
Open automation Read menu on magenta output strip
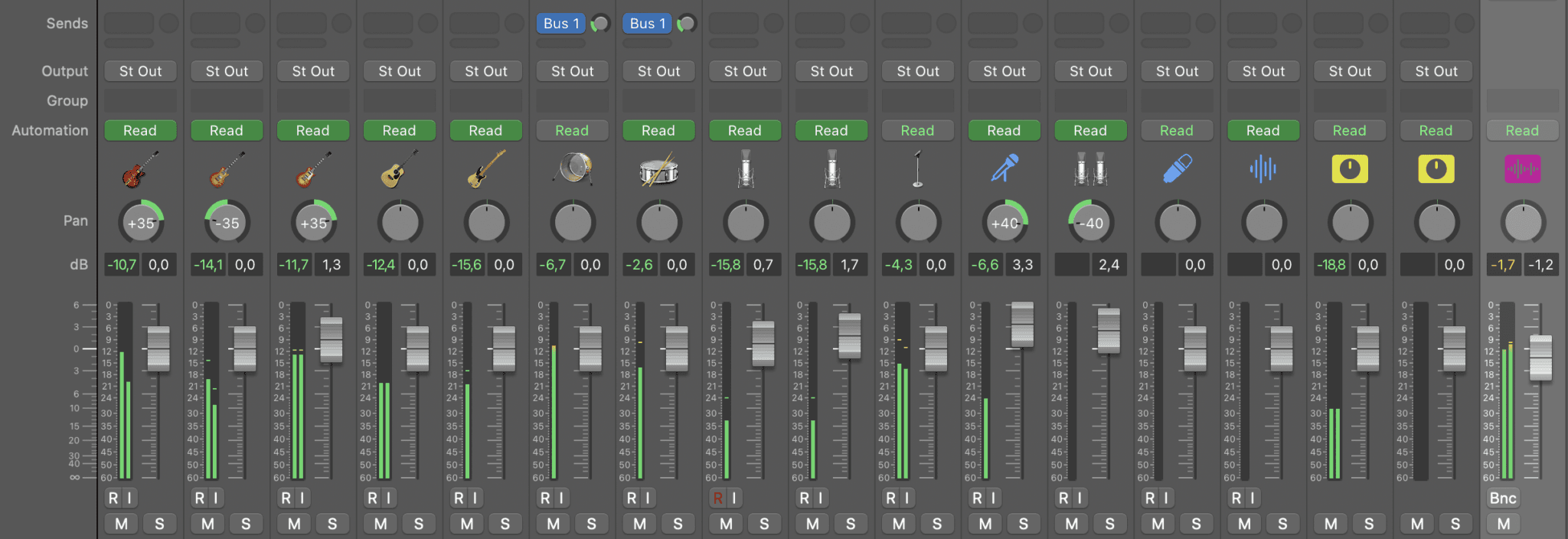[1522, 131]
